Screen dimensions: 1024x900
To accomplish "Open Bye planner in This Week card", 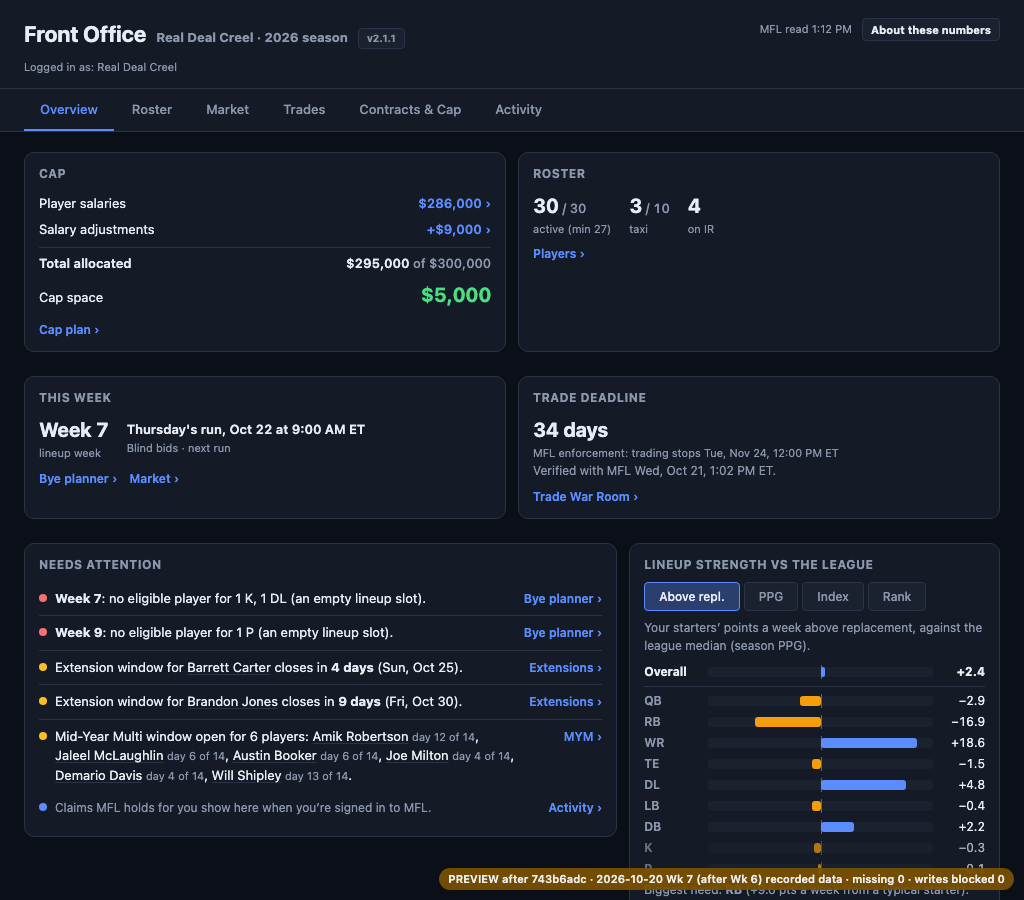I will [x=78, y=479].
